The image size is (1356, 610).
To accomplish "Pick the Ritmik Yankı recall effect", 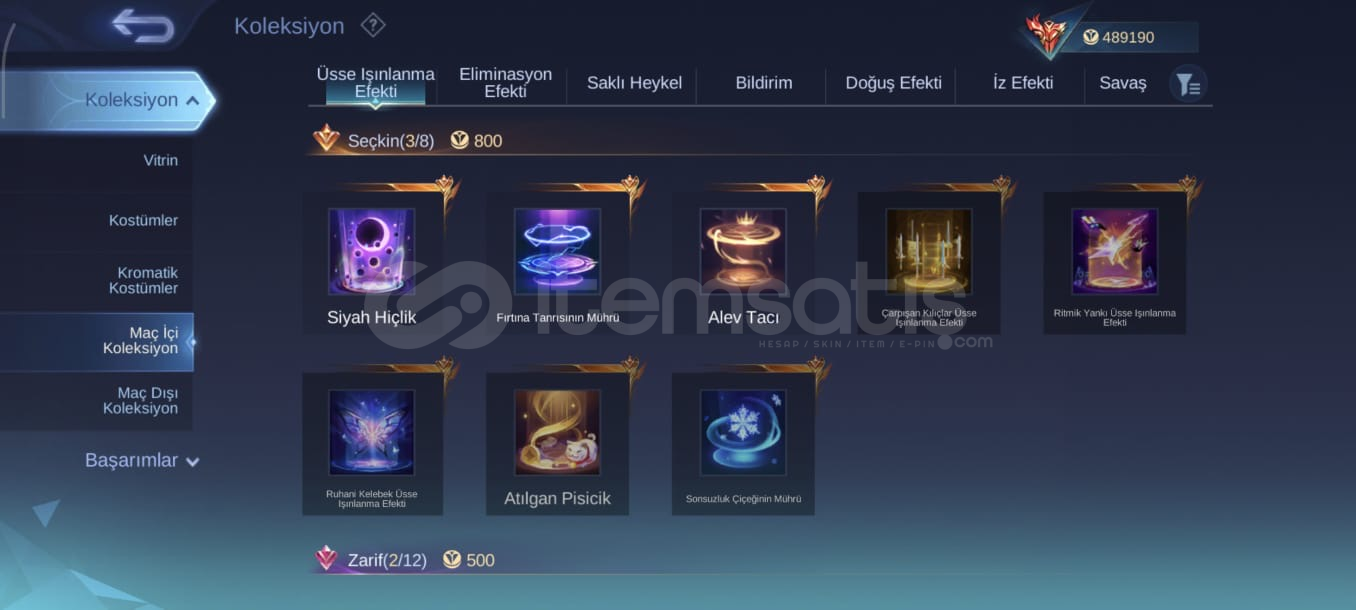I will (1115, 262).
